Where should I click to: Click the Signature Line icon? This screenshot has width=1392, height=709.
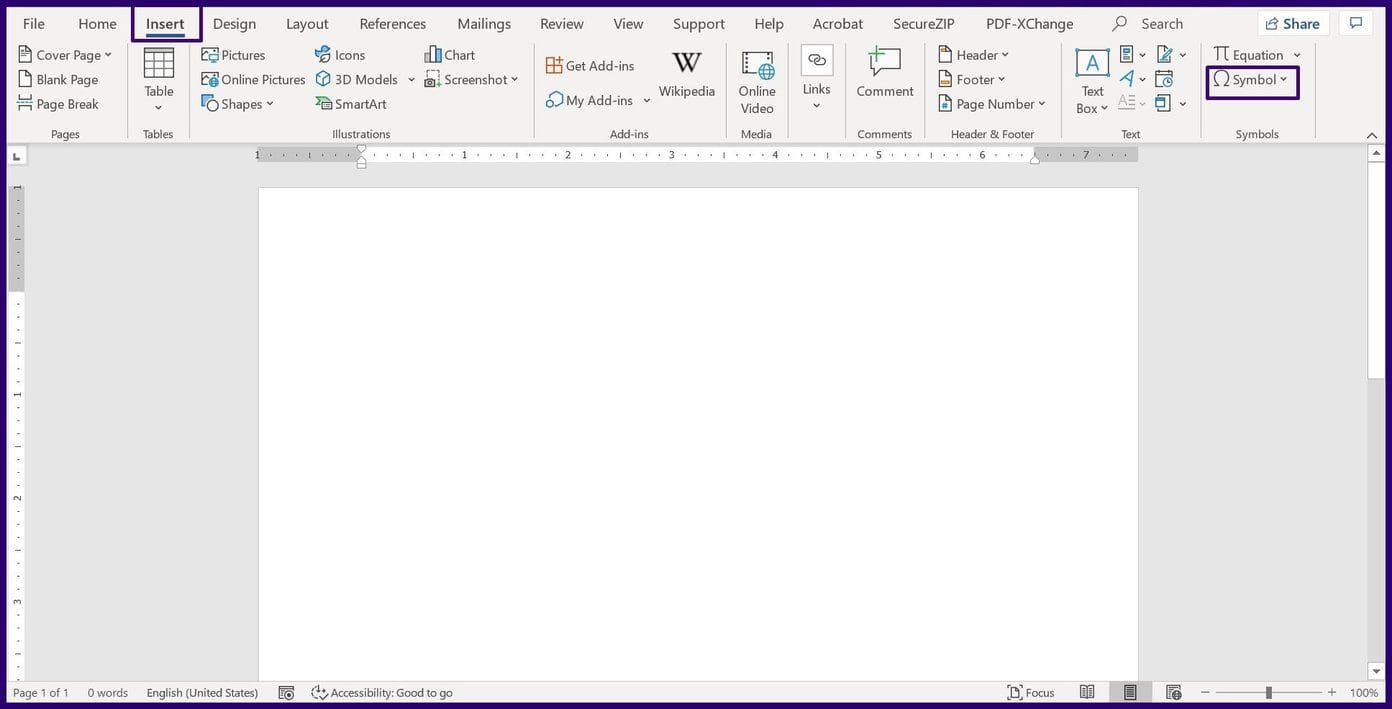pyautogui.click(x=1164, y=55)
